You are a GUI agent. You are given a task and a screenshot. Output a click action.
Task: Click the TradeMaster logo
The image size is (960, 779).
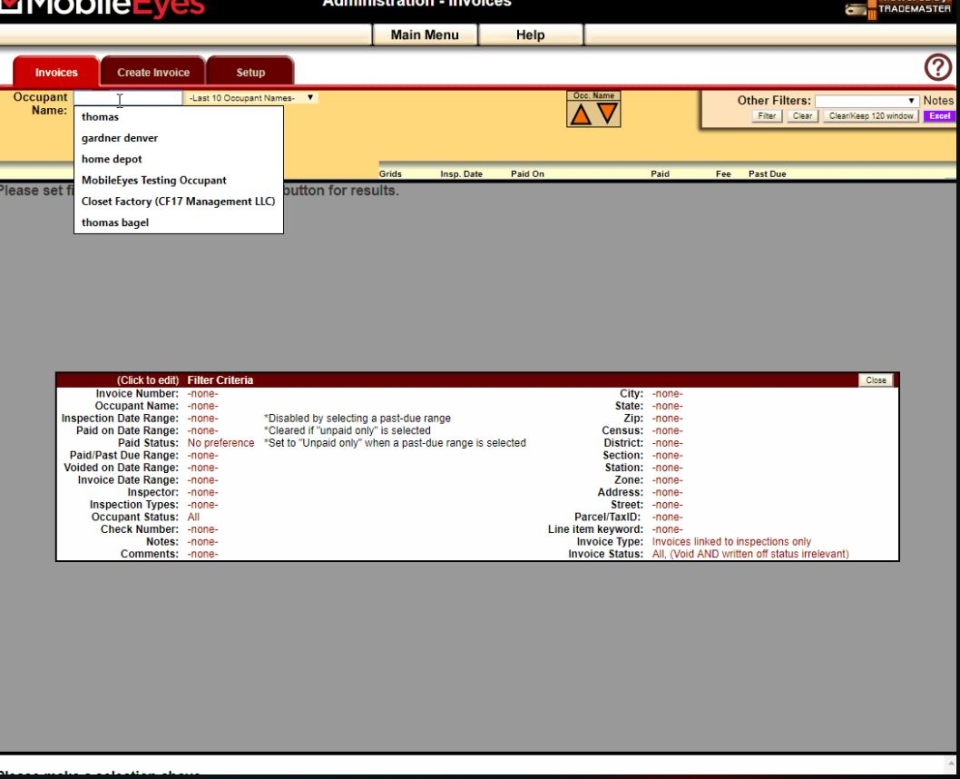(x=900, y=9)
